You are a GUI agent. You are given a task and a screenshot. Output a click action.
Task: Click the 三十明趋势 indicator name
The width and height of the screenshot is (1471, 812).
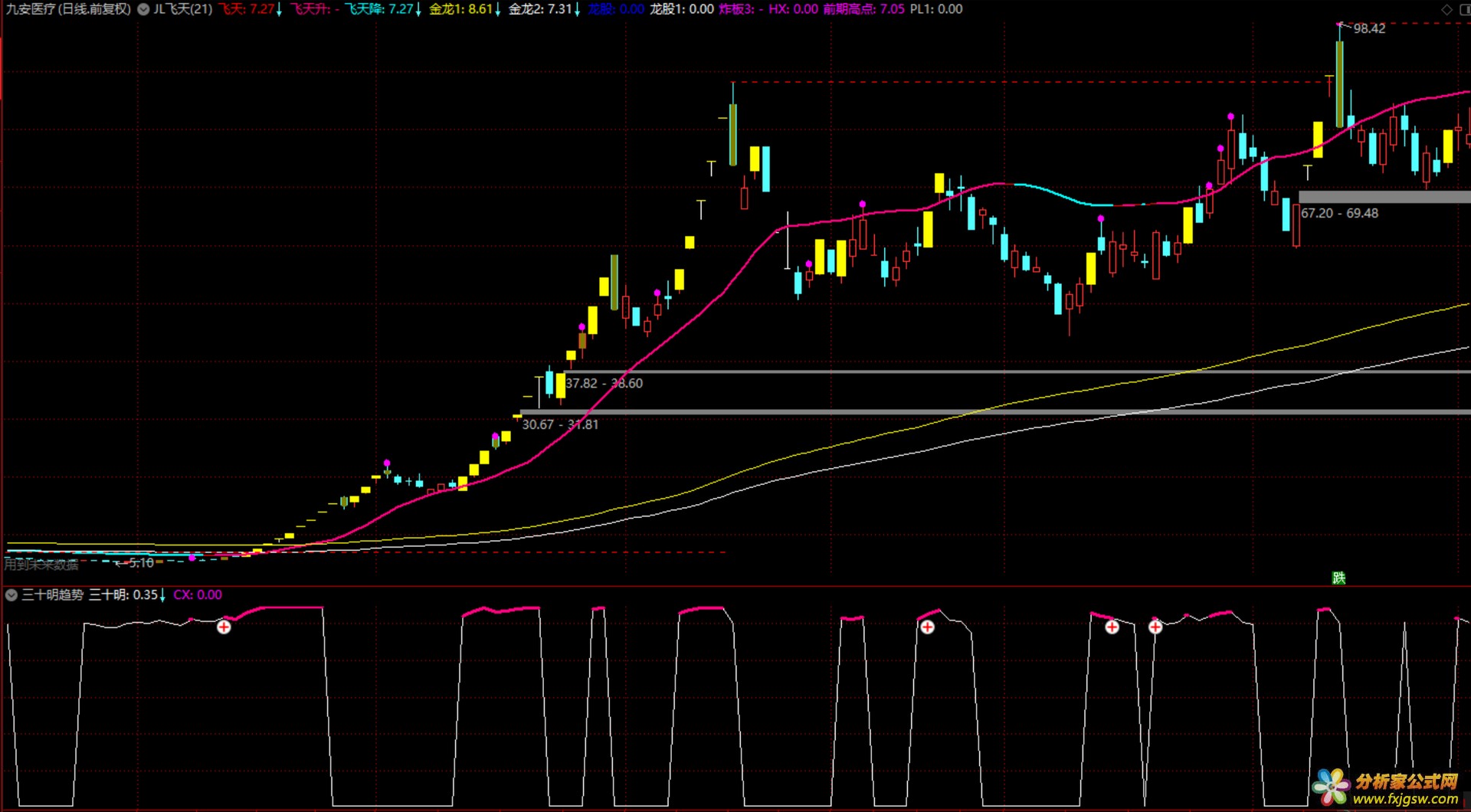[x=52, y=594]
